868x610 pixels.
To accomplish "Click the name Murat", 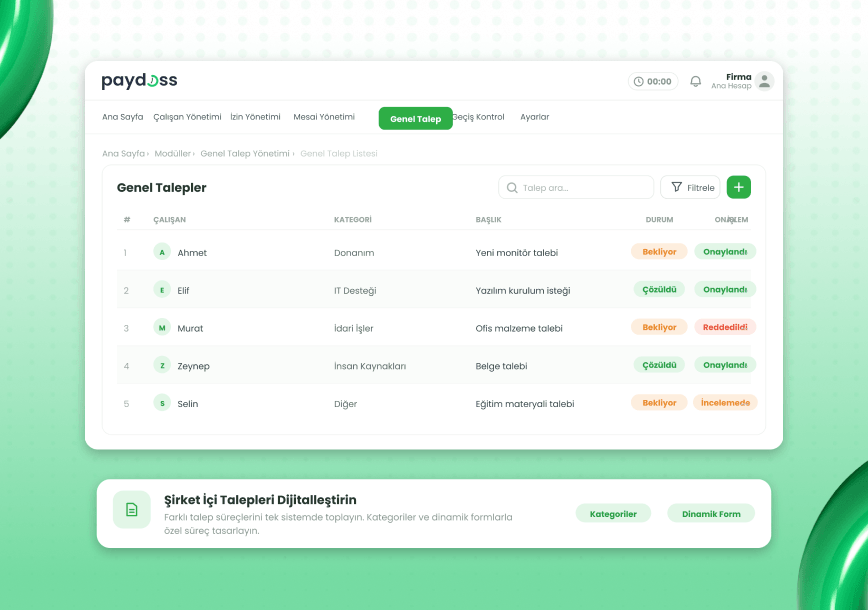I will point(190,328).
